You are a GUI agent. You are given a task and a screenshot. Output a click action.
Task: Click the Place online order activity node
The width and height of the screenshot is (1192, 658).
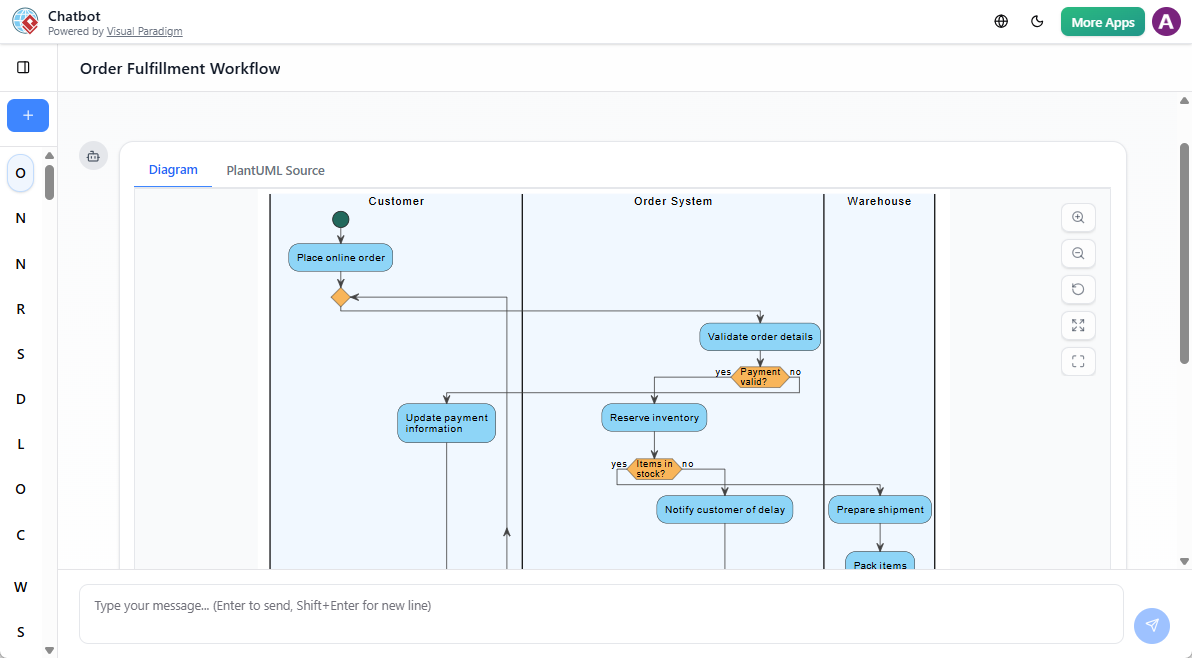[x=340, y=257]
